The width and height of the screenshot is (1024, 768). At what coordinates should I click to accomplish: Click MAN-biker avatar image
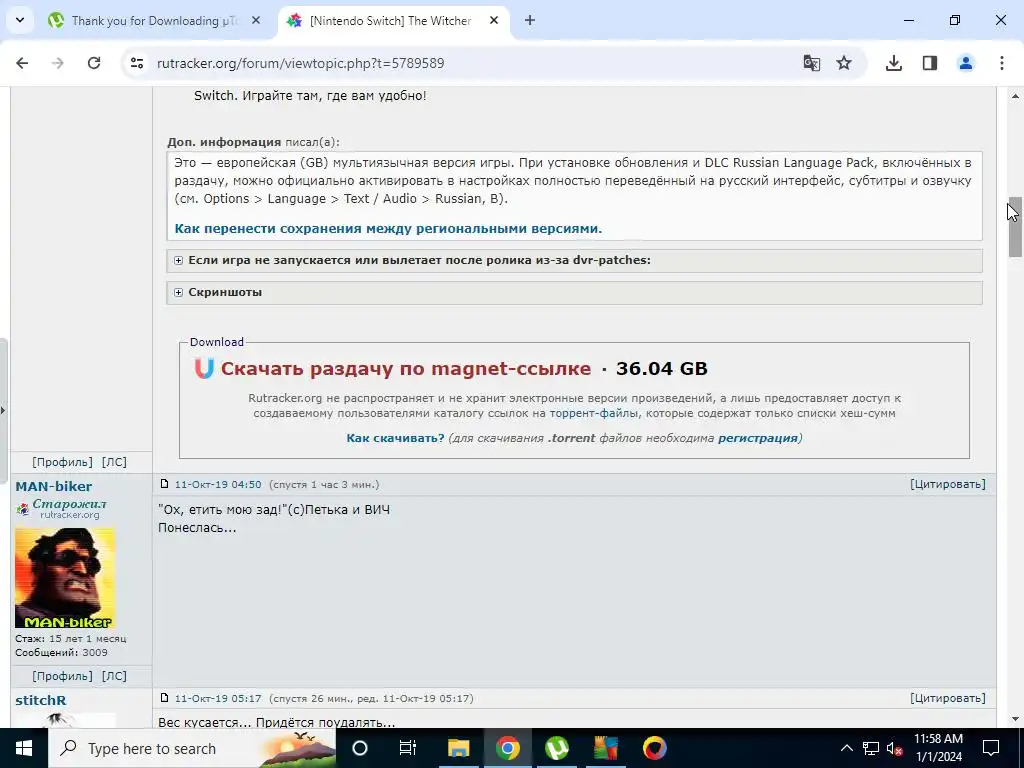pos(65,578)
